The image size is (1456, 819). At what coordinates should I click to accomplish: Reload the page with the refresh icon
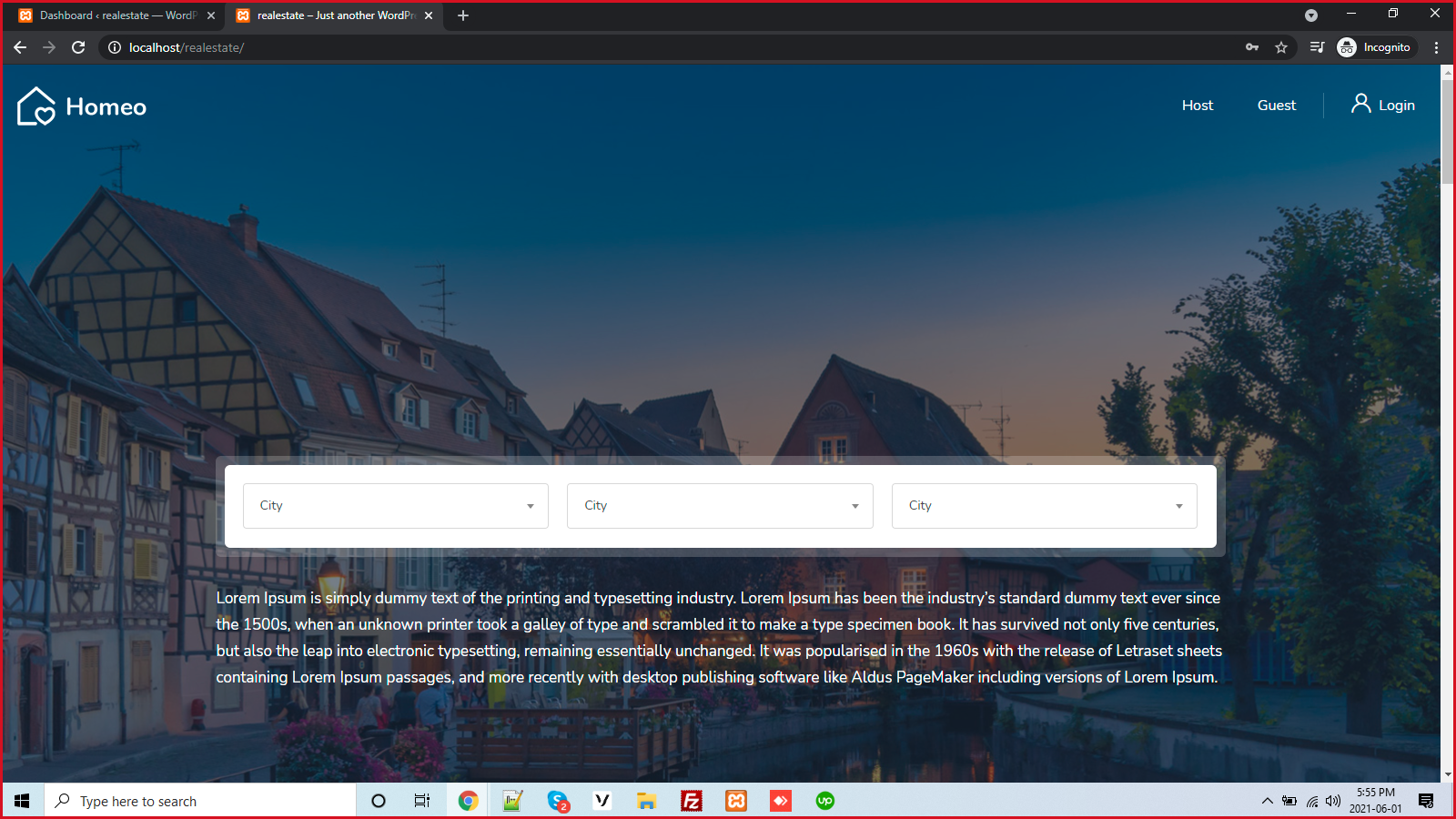[78, 47]
